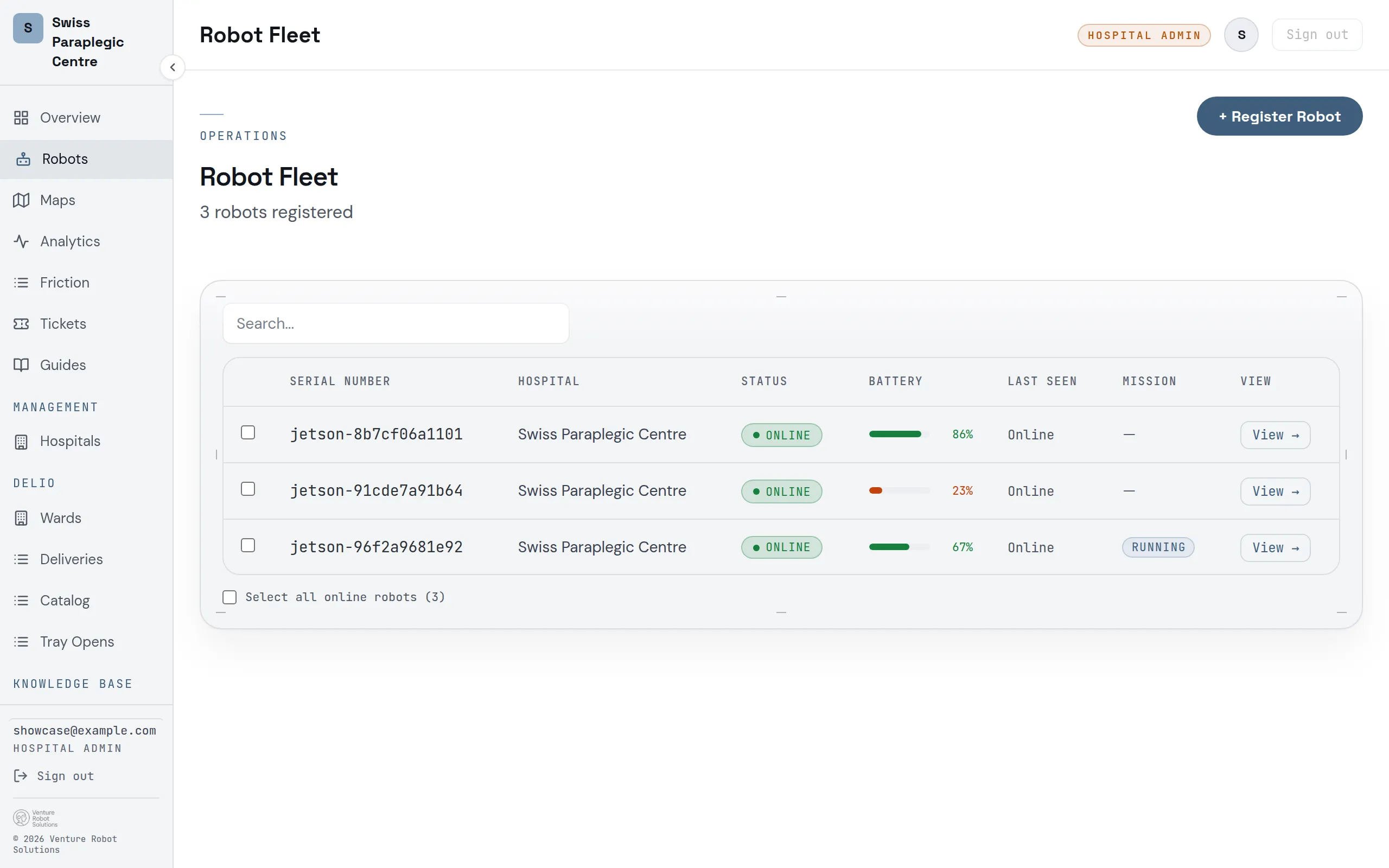Click ONLINE status of jetson-91cde7a91b64
The image size is (1389, 868).
coord(781,492)
